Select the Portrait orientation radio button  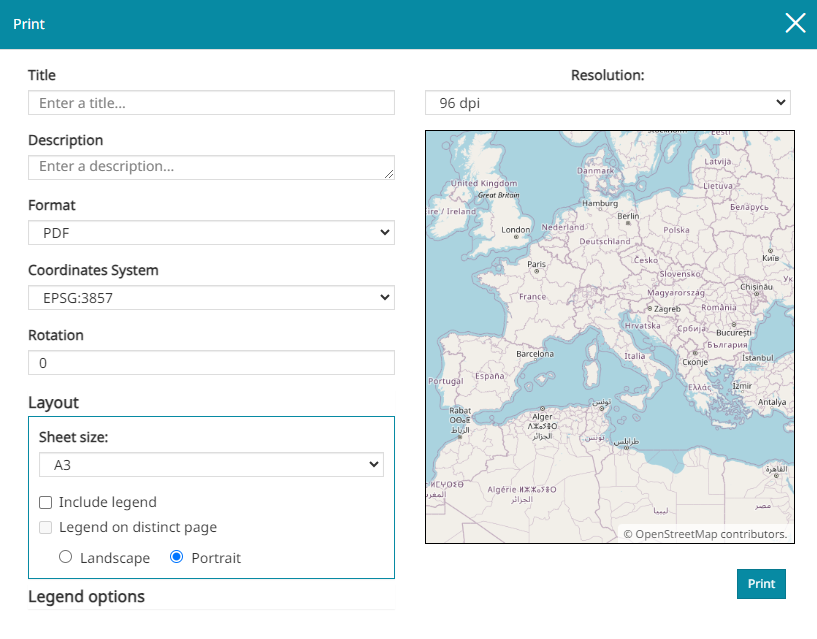(177, 557)
